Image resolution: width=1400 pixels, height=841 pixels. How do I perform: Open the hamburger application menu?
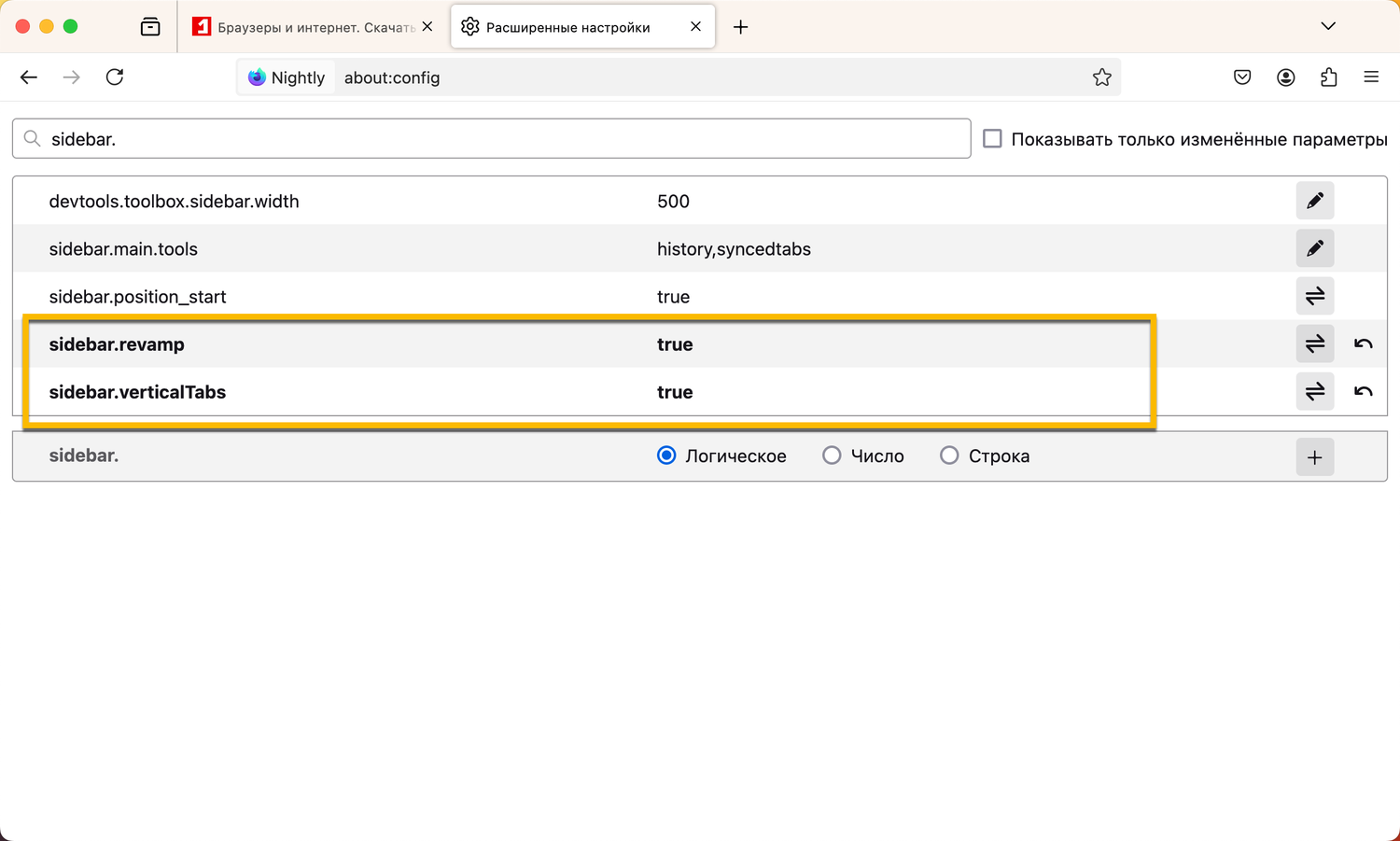tap(1371, 77)
